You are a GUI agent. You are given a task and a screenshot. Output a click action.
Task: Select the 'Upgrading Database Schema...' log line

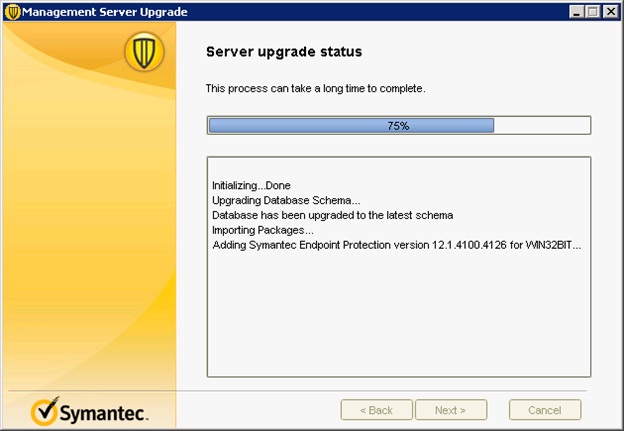[x=286, y=200]
